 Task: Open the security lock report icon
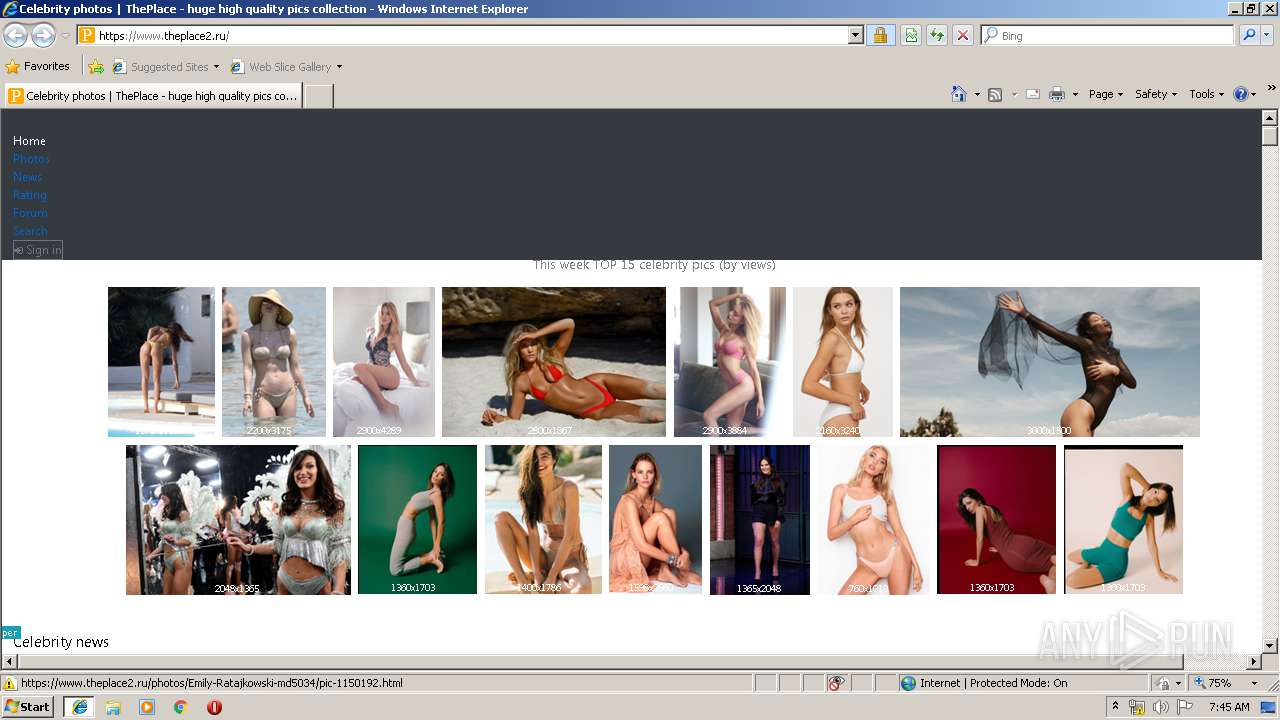pos(880,35)
